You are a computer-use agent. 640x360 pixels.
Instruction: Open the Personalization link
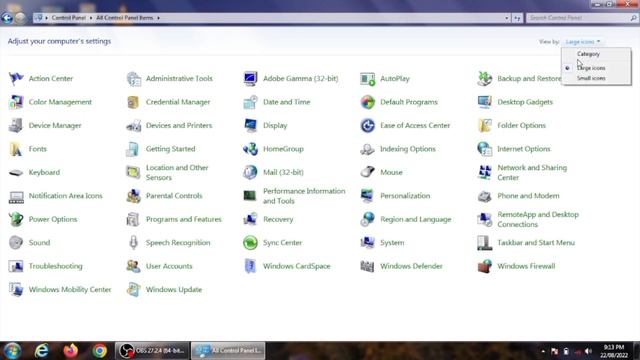(405, 196)
